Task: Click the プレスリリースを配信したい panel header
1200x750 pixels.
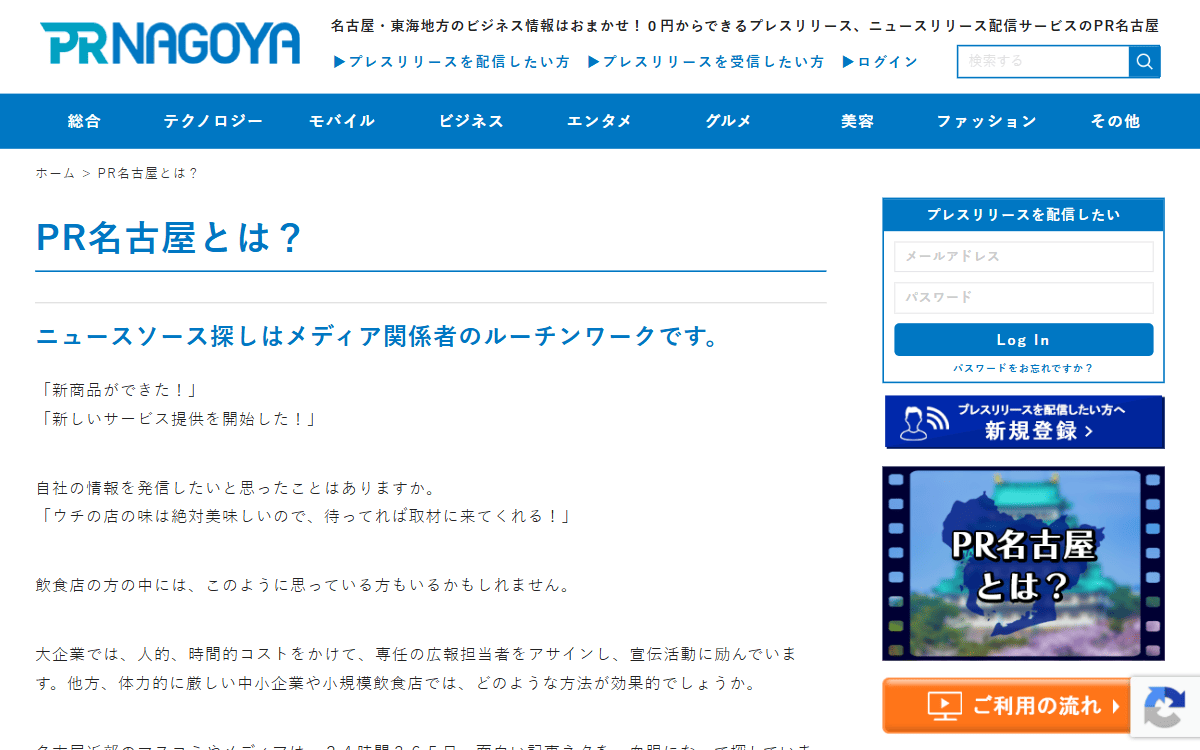Action: pyautogui.click(x=1023, y=215)
